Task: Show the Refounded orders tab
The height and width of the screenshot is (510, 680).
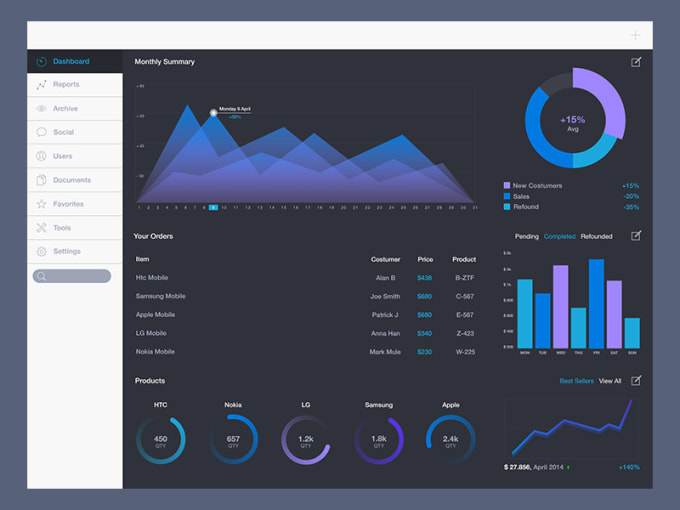Action: click(596, 236)
